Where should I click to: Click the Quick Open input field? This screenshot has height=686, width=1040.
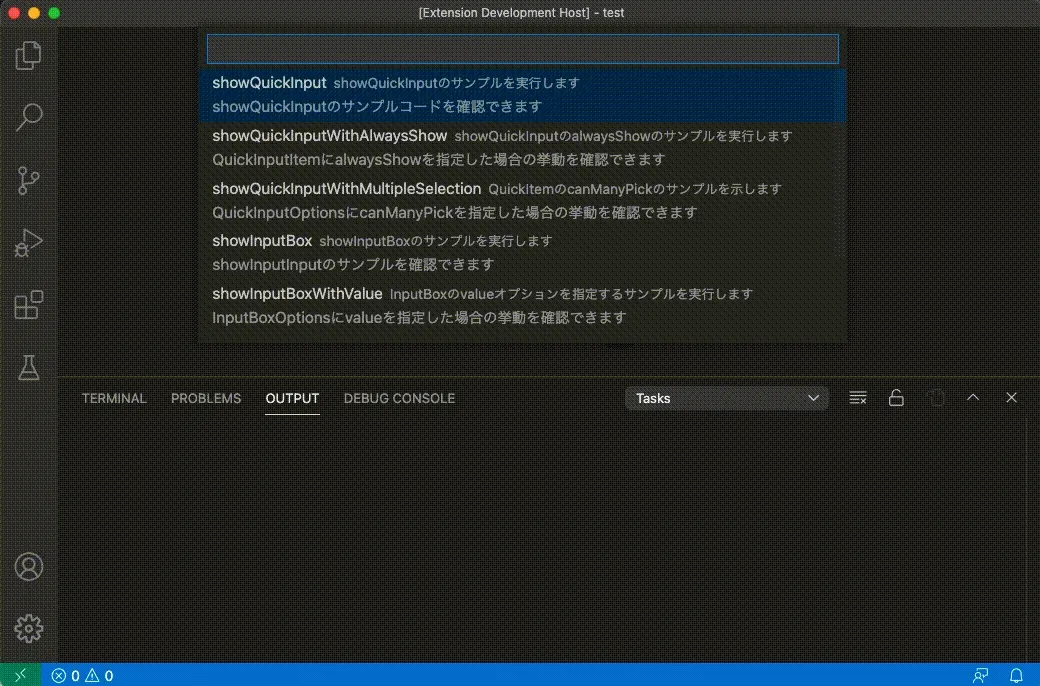[x=521, y=48]
